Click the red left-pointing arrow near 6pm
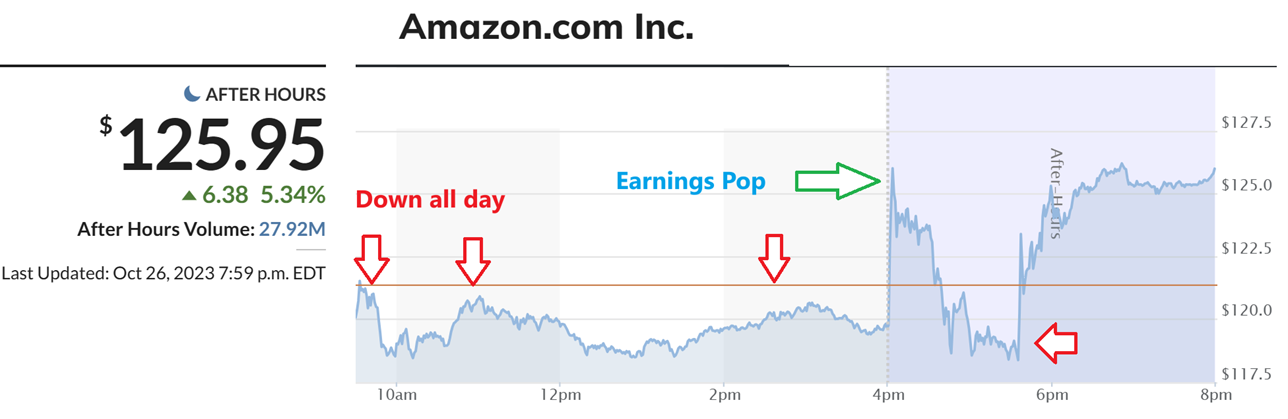1288x419 pixels. [x=1056, y=344]
